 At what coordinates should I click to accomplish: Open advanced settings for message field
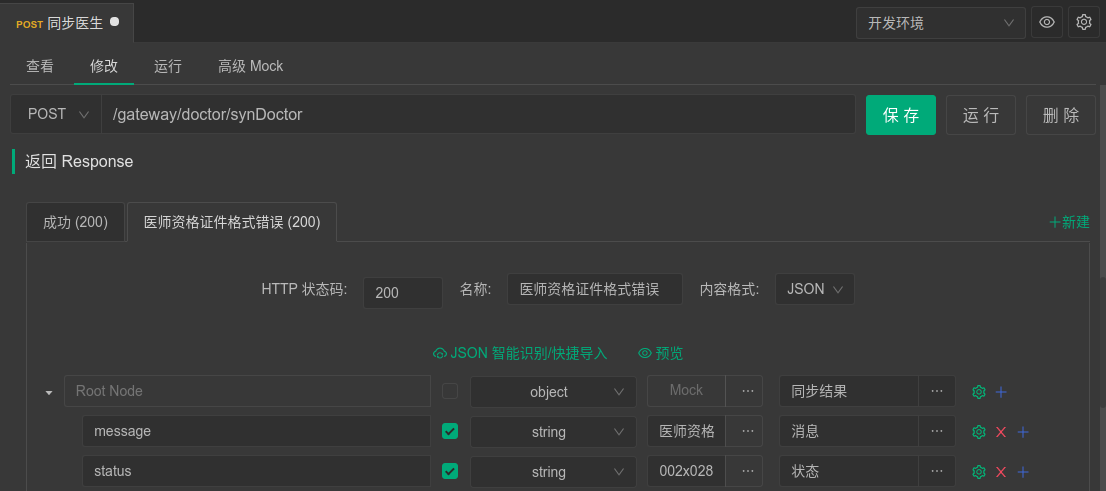(979, 432)
